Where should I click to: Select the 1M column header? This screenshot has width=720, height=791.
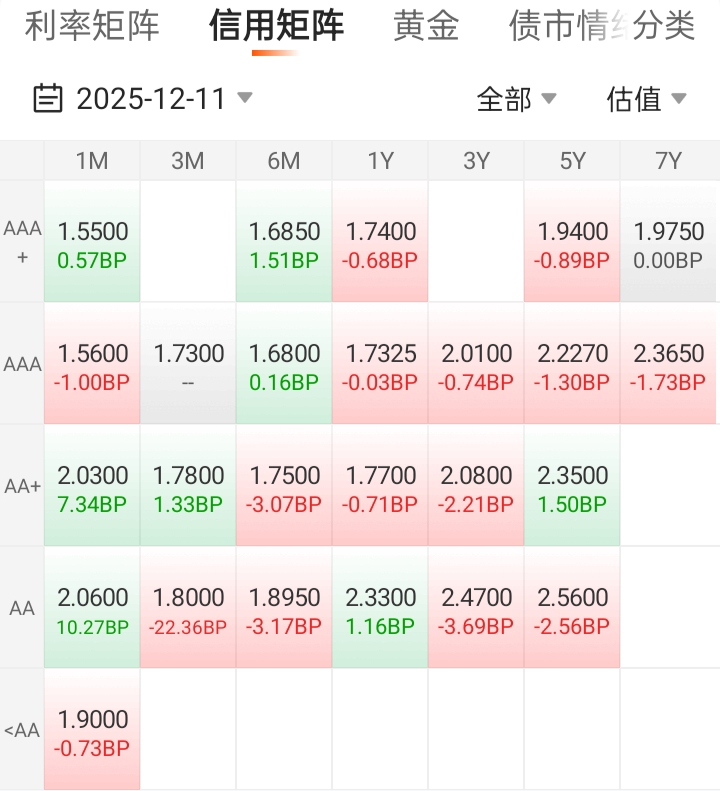click(92, 161)
